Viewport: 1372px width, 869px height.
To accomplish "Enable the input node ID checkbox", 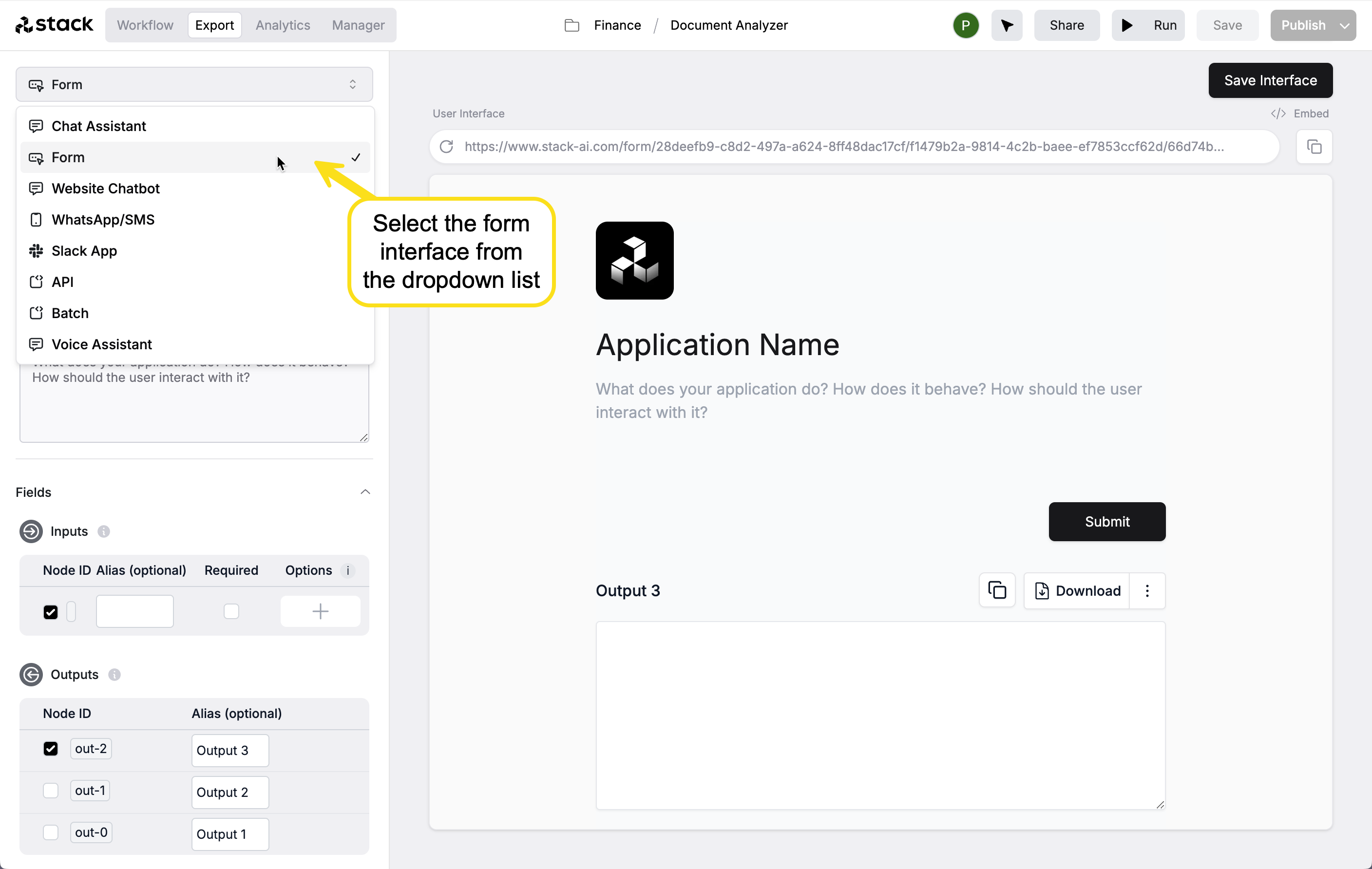I will pyautogui.click(x=50, y=611).
